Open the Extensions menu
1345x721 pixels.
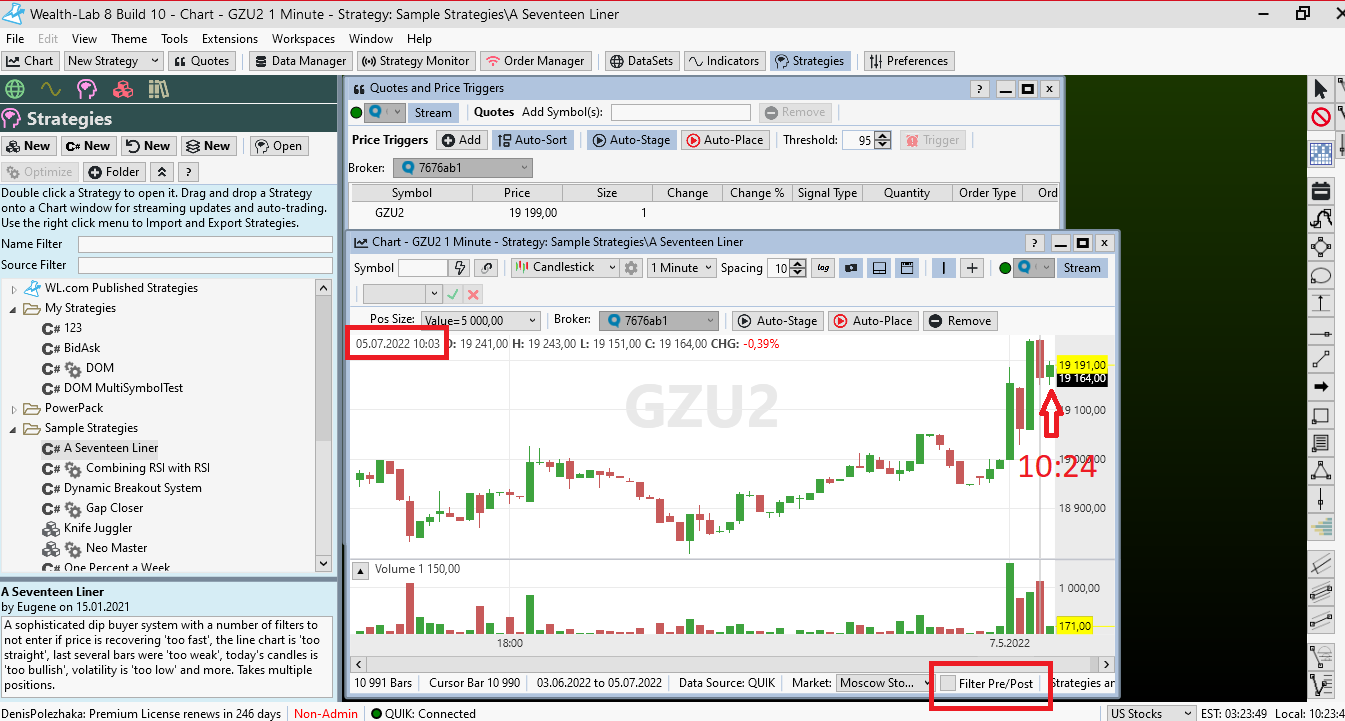pyautogui.click(x=229, y=38)
